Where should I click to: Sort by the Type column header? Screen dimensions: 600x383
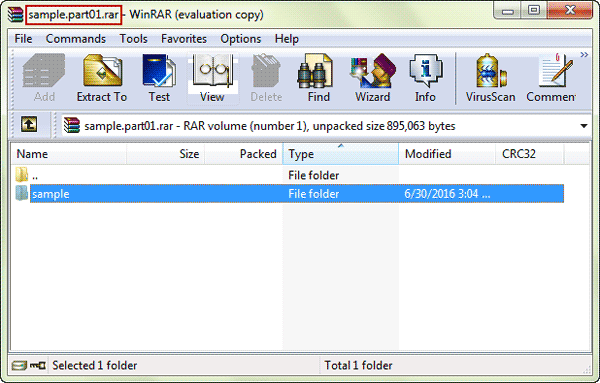tap(341, 154)
